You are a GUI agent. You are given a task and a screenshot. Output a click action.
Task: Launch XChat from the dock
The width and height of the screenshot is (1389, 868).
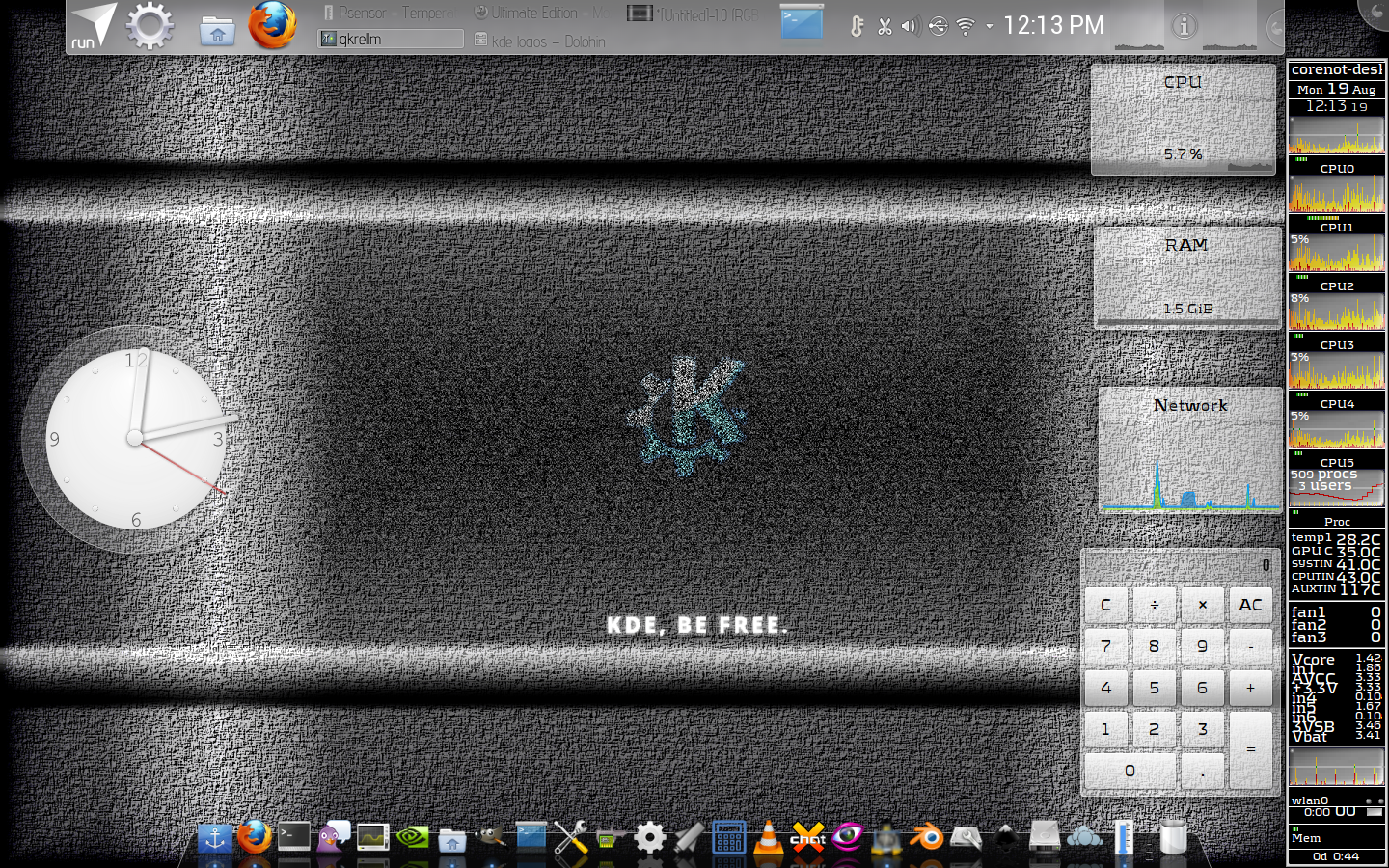tap(807, 837)
